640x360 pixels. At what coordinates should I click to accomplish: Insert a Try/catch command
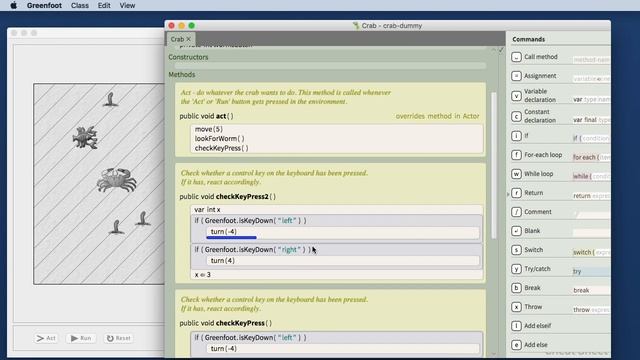pos(537,269)
